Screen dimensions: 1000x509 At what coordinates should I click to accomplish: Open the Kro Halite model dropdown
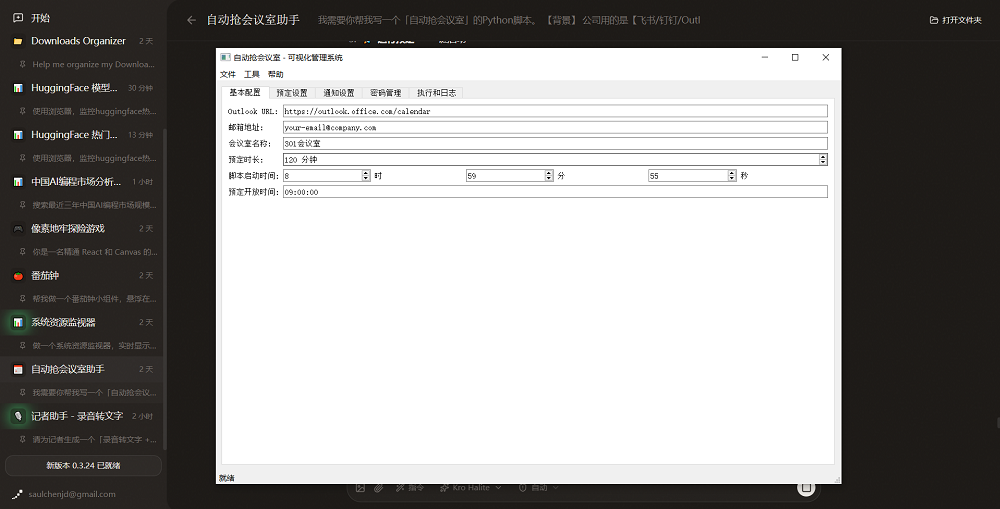click(x=471, y=488)
